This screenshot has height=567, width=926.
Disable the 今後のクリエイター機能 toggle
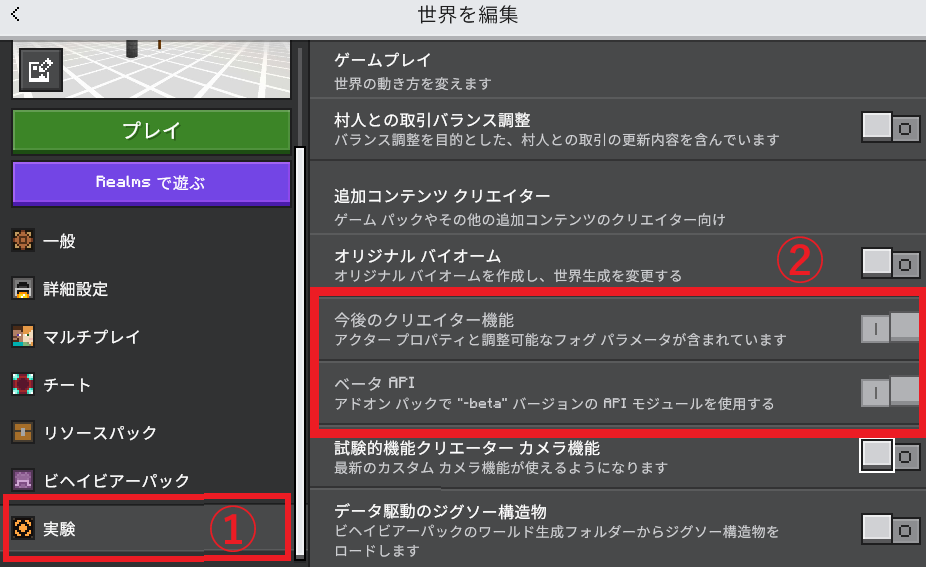tap(890, 329)
